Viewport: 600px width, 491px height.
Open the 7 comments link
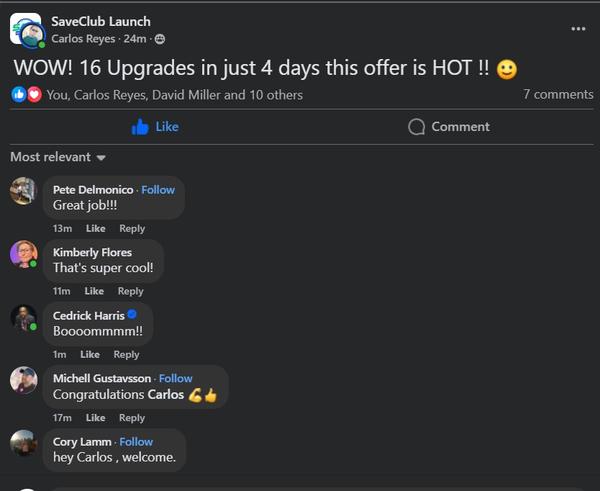tap(558, 95)
